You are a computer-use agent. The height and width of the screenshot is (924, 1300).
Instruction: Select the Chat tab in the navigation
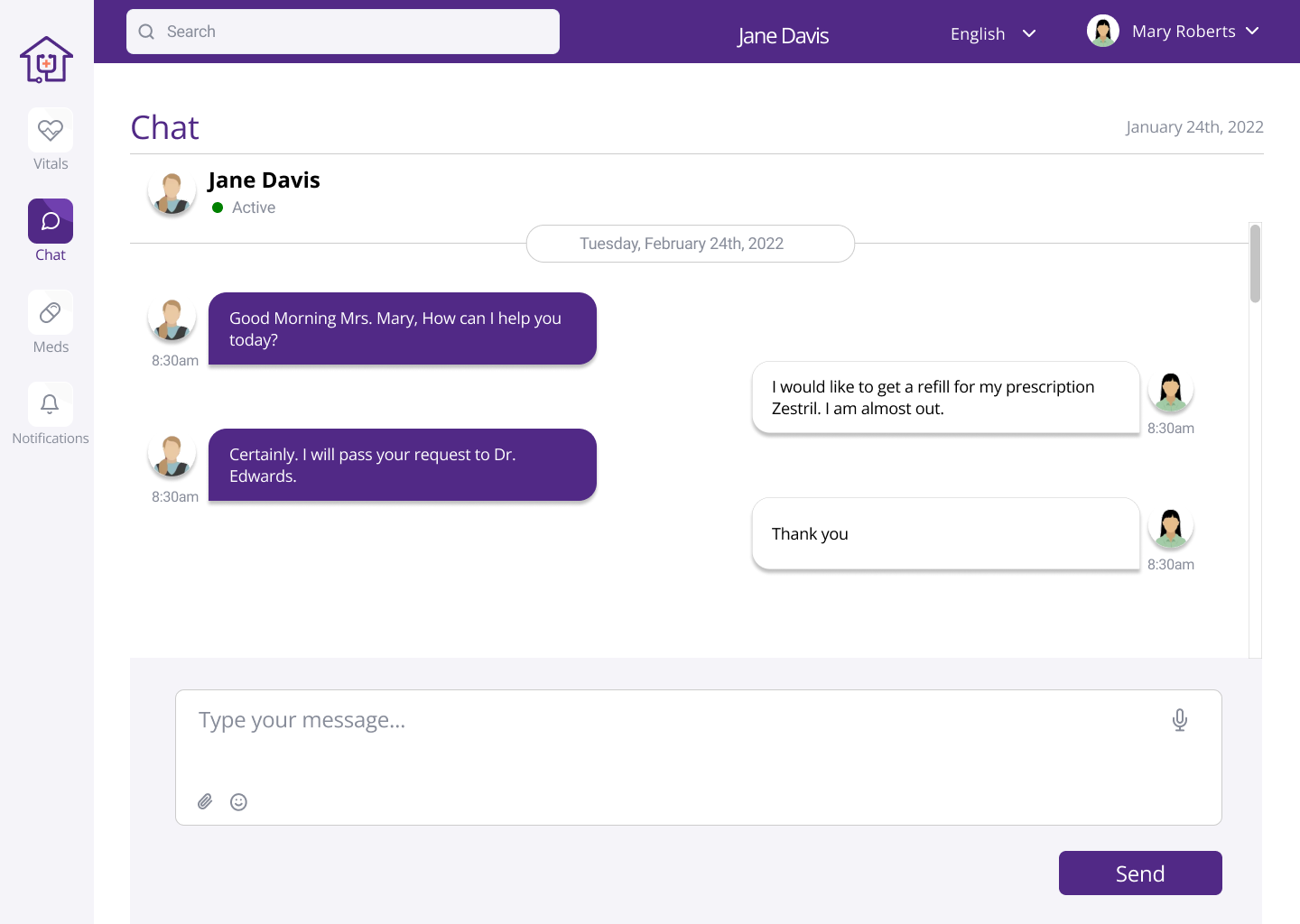tap(50, 232)
